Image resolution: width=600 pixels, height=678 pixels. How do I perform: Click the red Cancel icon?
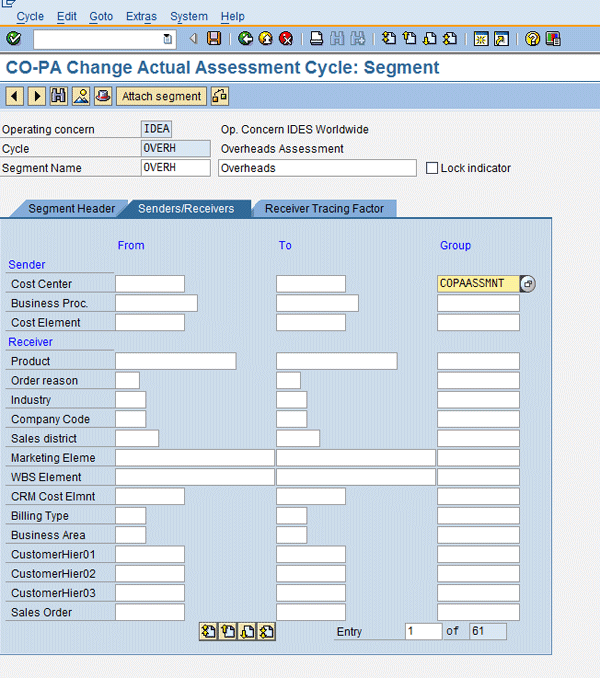[x=286, y=39]
